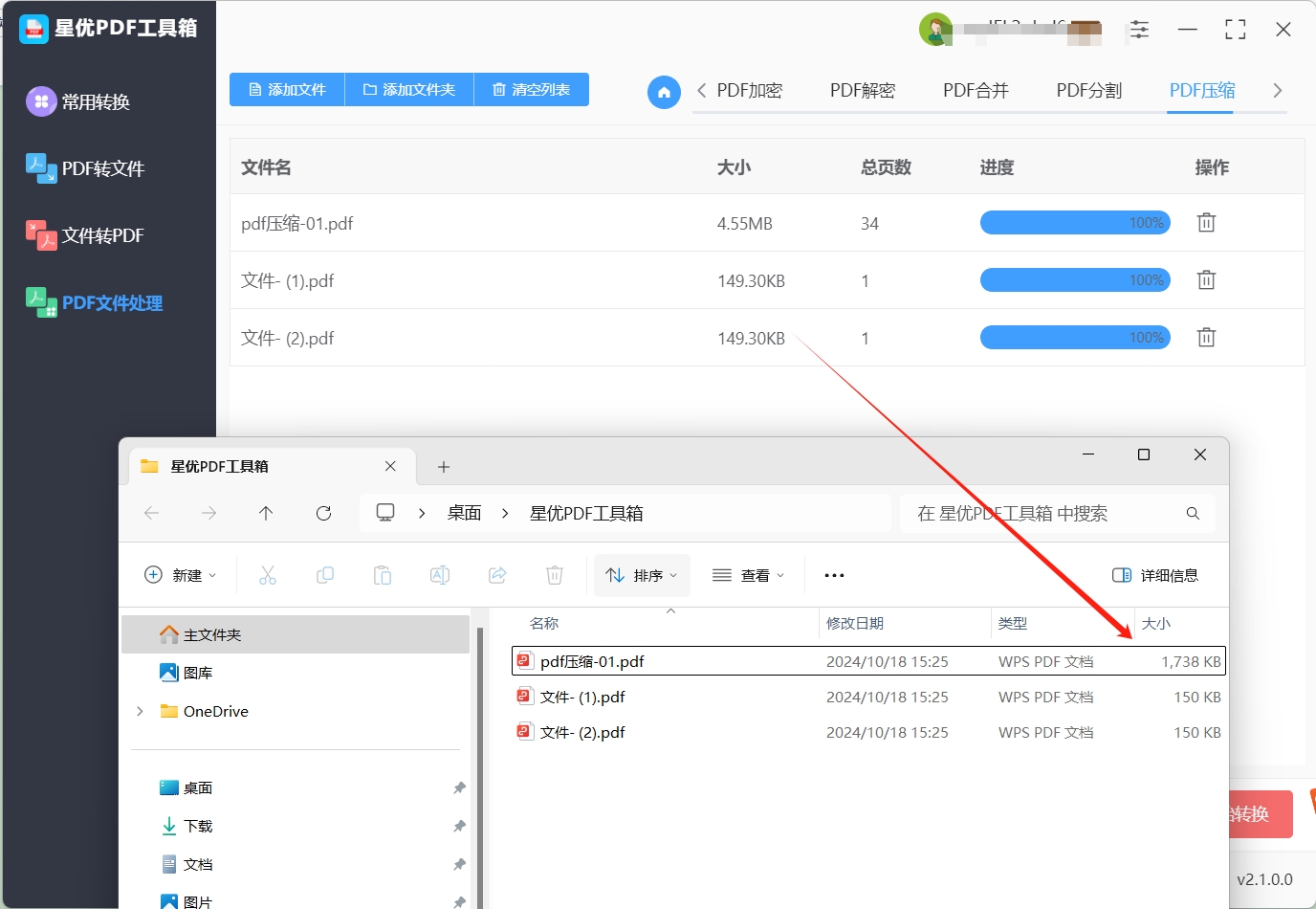Open 文件转PDF in the sidebar
Viewport: 1316px width, 909px height.
tap(85, 235)
